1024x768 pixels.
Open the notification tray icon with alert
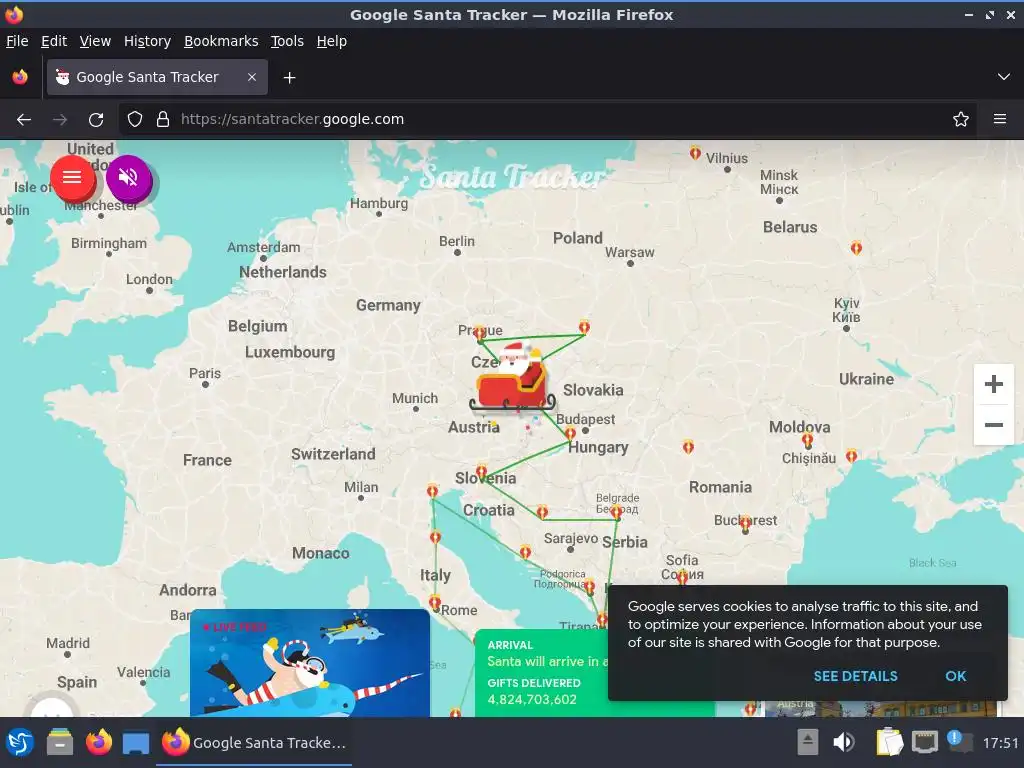(959, 742)
